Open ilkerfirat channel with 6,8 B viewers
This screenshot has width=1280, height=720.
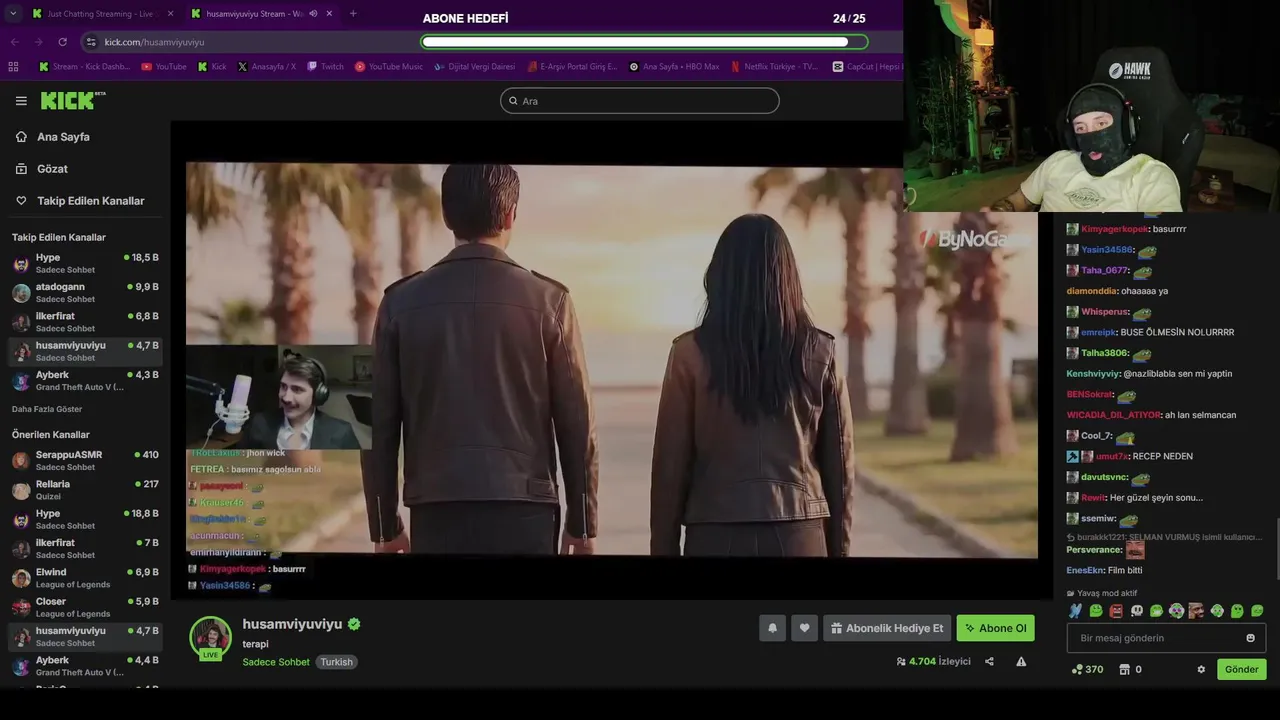(x=85, y=321)
